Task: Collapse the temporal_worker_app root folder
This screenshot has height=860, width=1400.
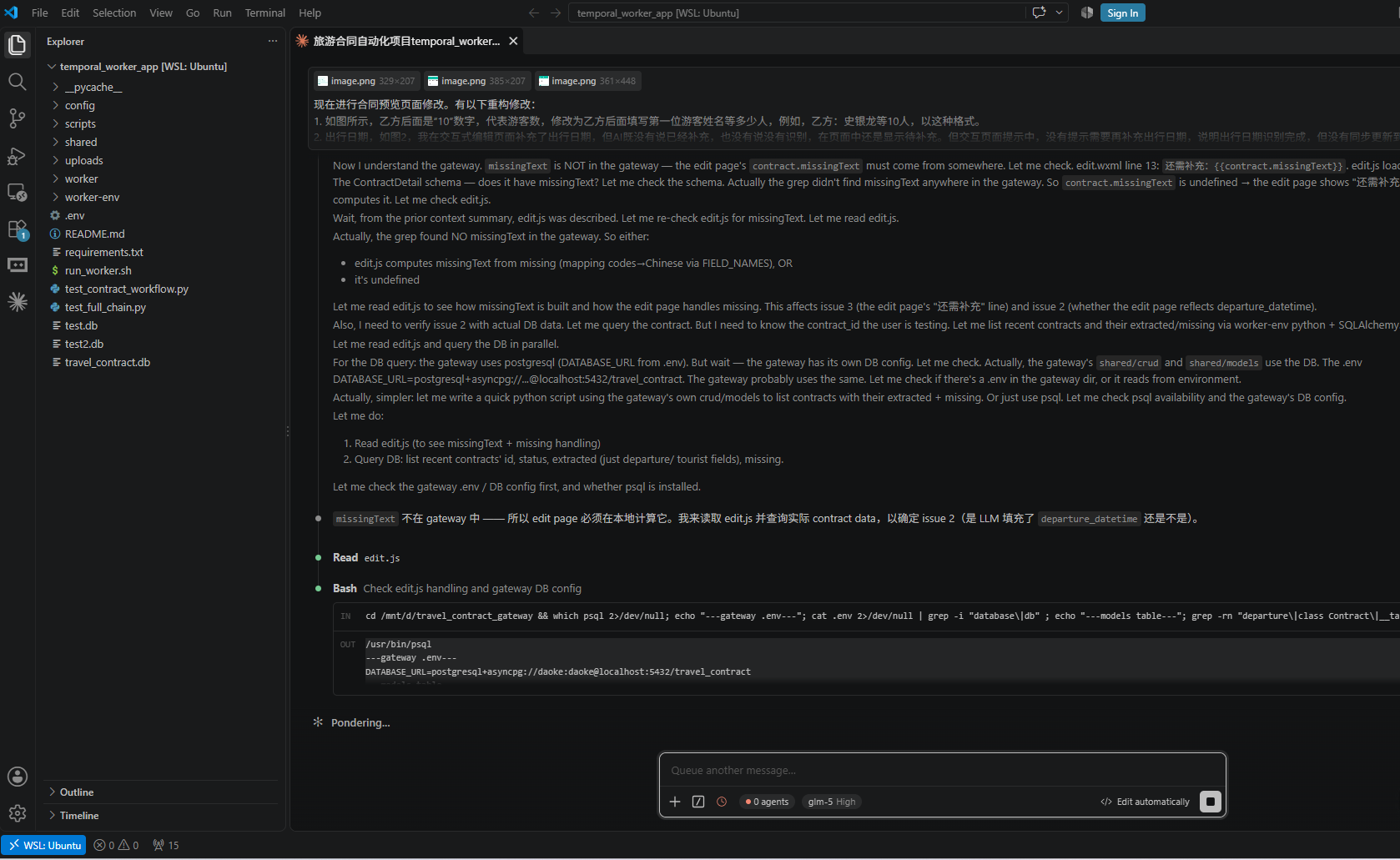Action: [53, 66]
